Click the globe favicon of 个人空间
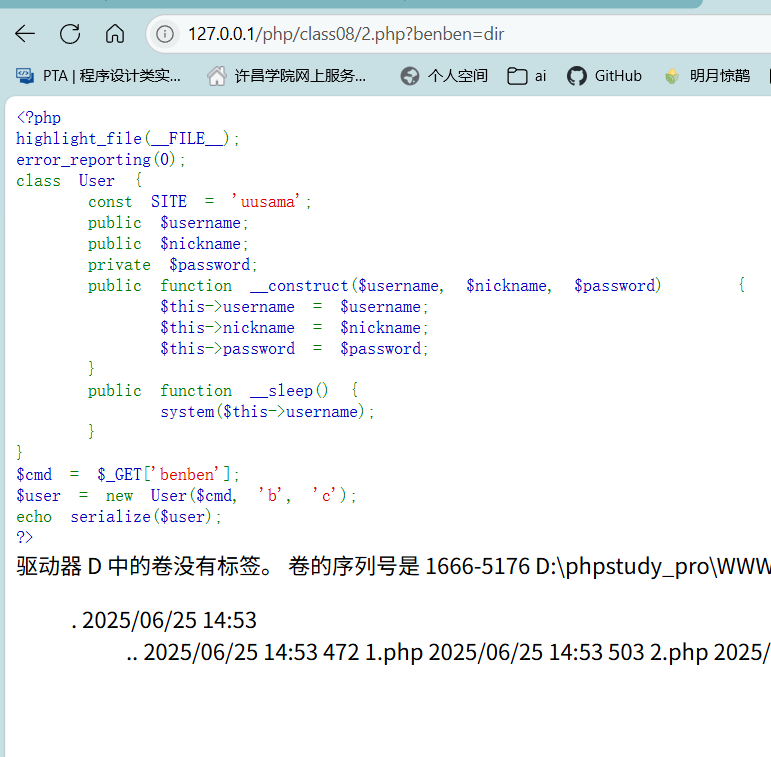The height and width of the screenshot is (757, 771). point(410,76)
